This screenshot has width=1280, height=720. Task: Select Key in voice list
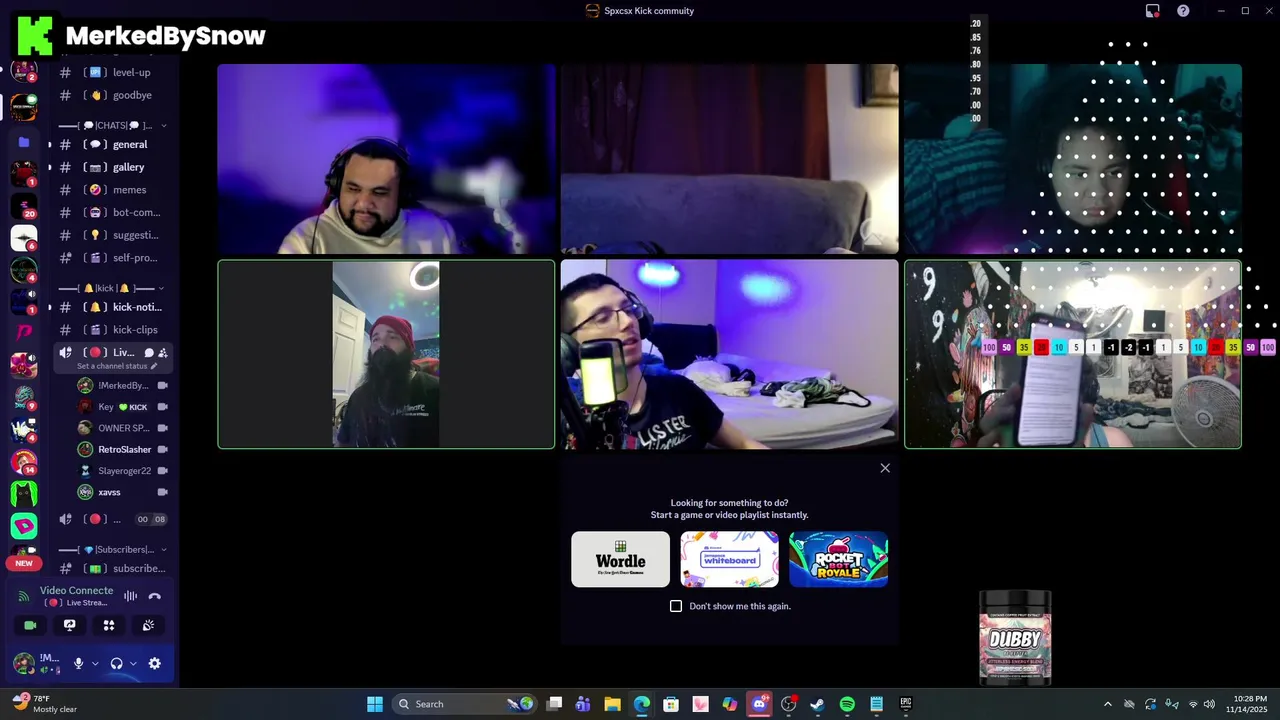[x=122, y=407]
